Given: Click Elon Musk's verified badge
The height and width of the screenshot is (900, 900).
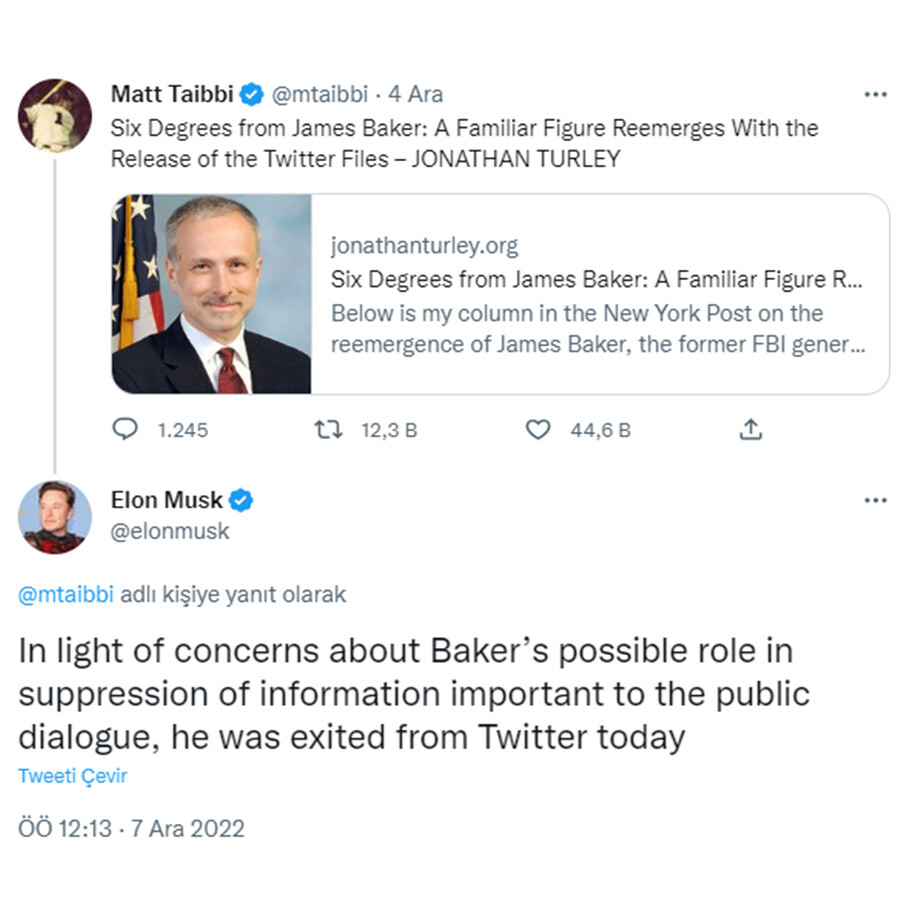Looking at the screenshot, I should point(242,500).
